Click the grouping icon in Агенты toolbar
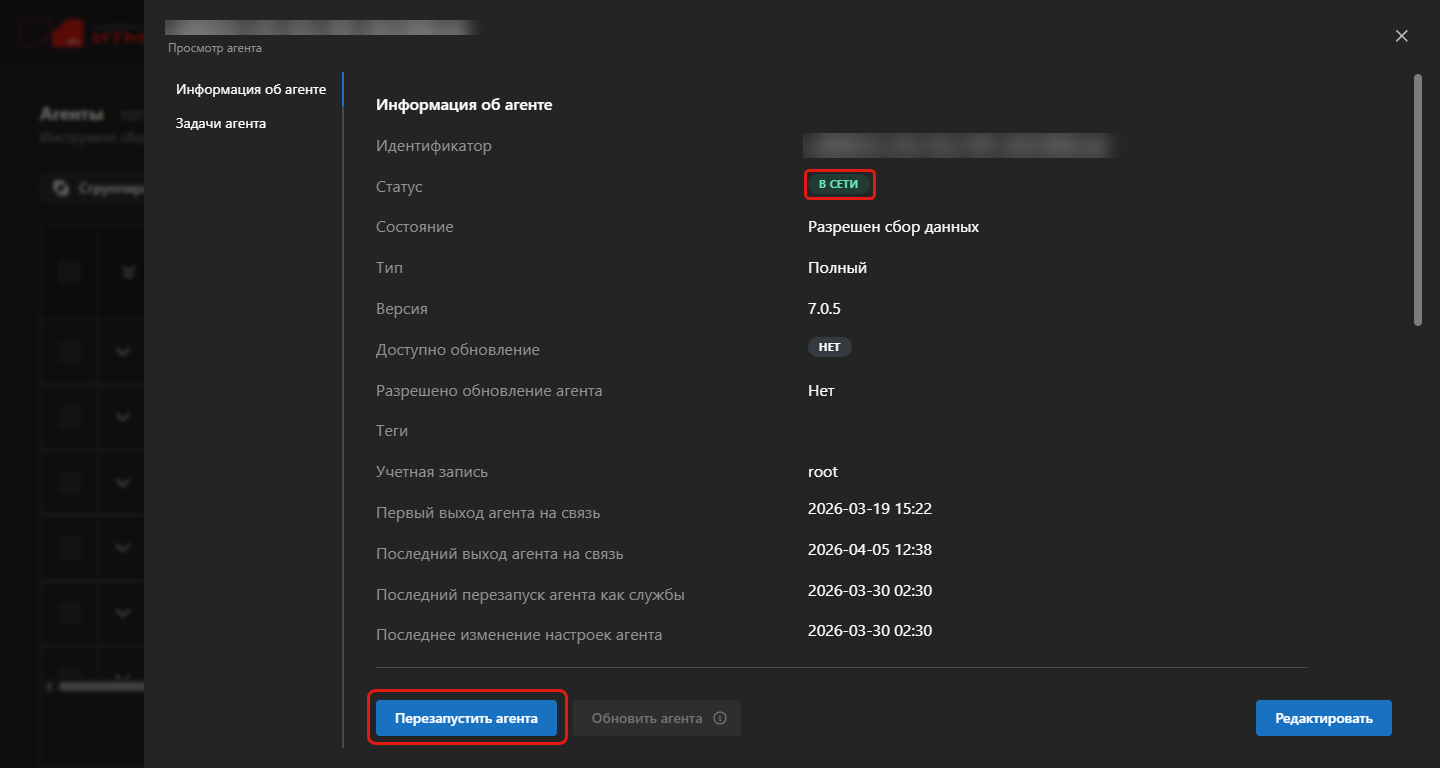This screenshot has width=1440, height=768. click(x=61, y=187)
